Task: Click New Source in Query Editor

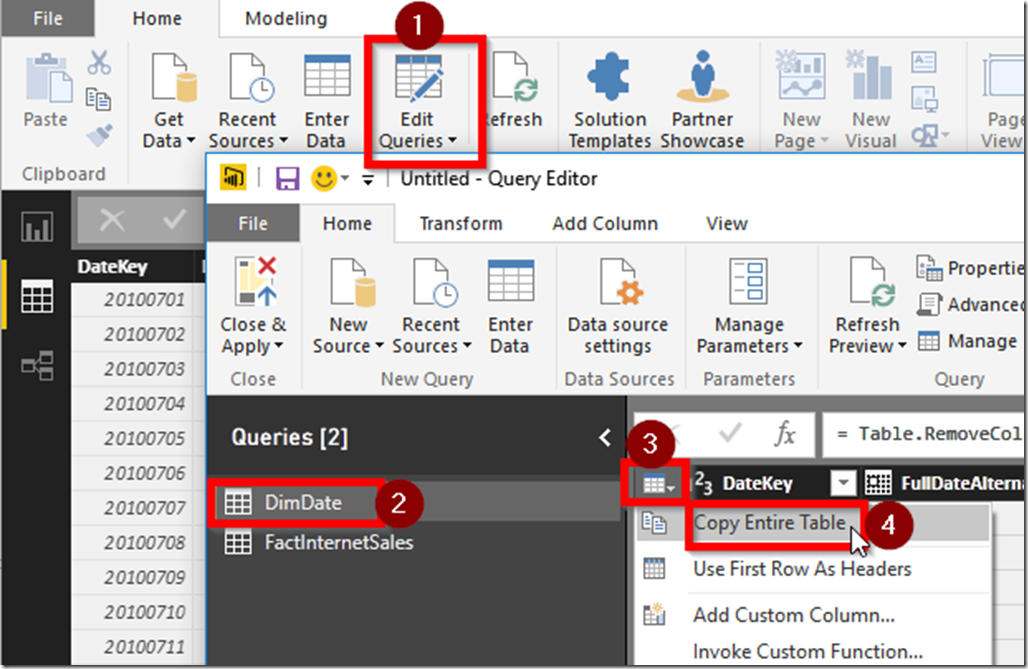Action: pyautogui.click(x=347, y=306)
